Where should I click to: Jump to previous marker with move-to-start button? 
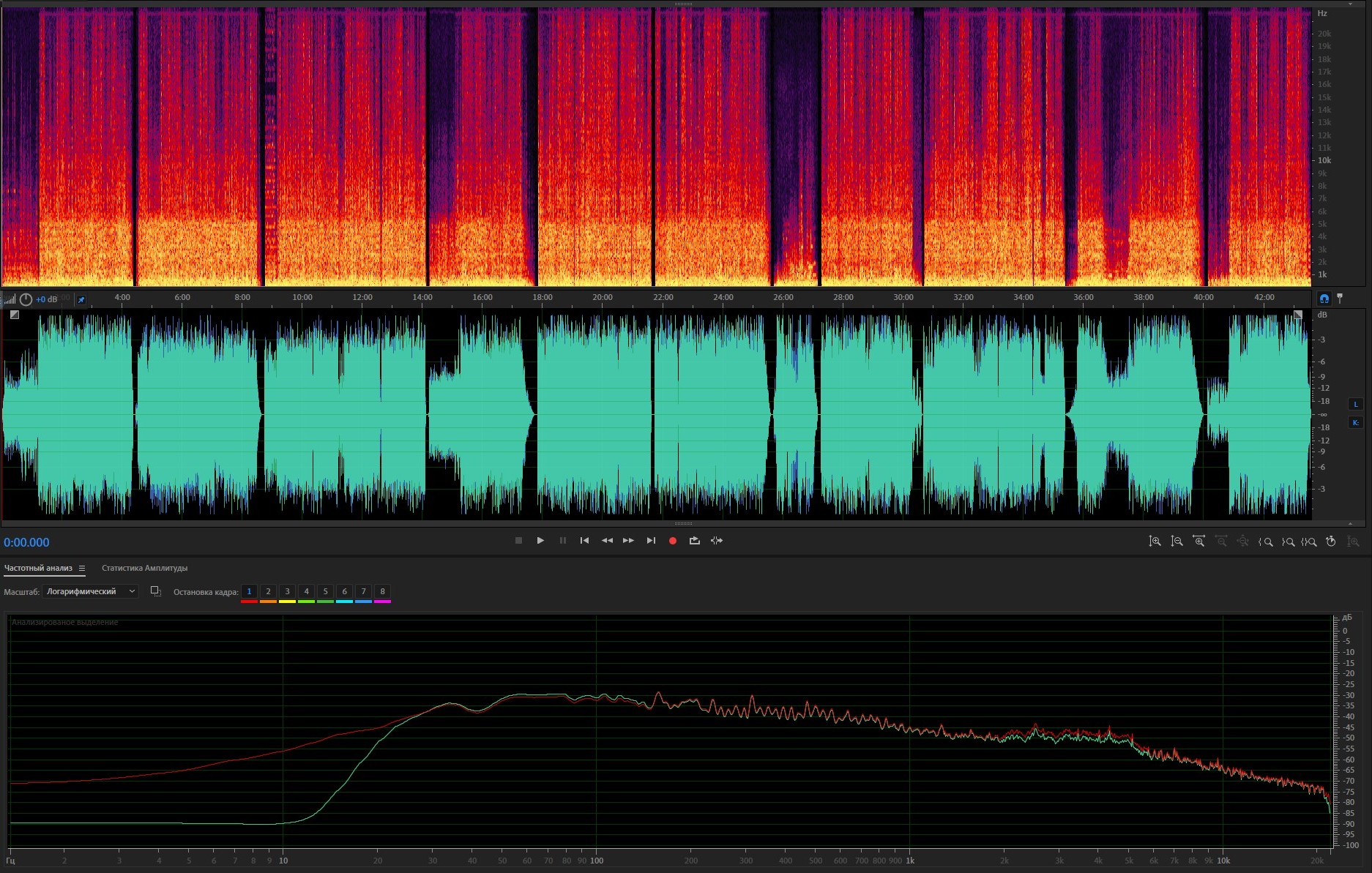[x=584, y=541]
